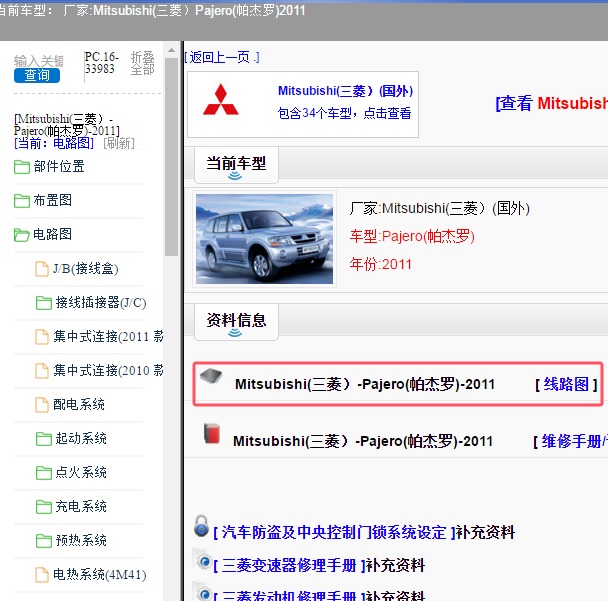Open the 布置图 folder icon
Screen dimensions: 608x601
coord(22,200)
